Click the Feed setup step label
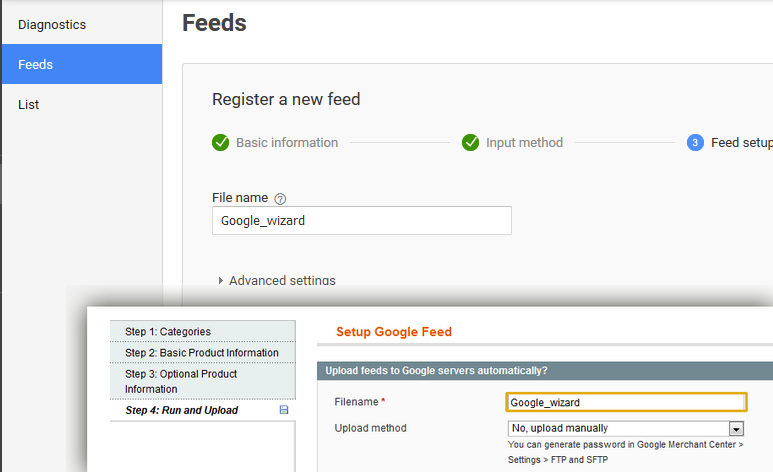 (740, 142)
